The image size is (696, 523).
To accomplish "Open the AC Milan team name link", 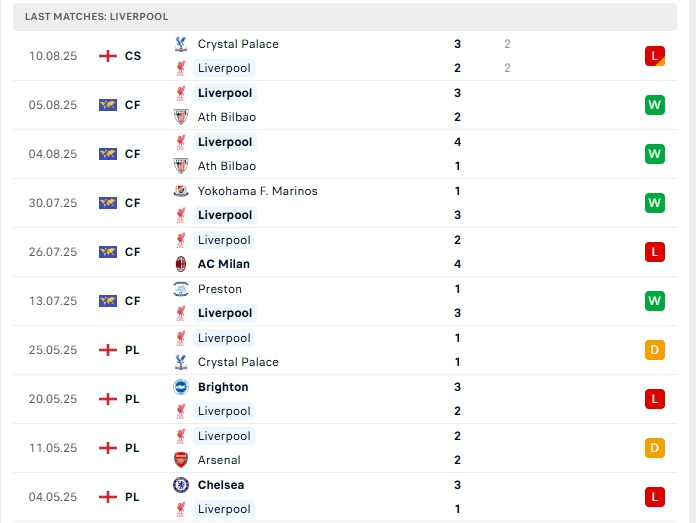I will click(x=224, y=264).
